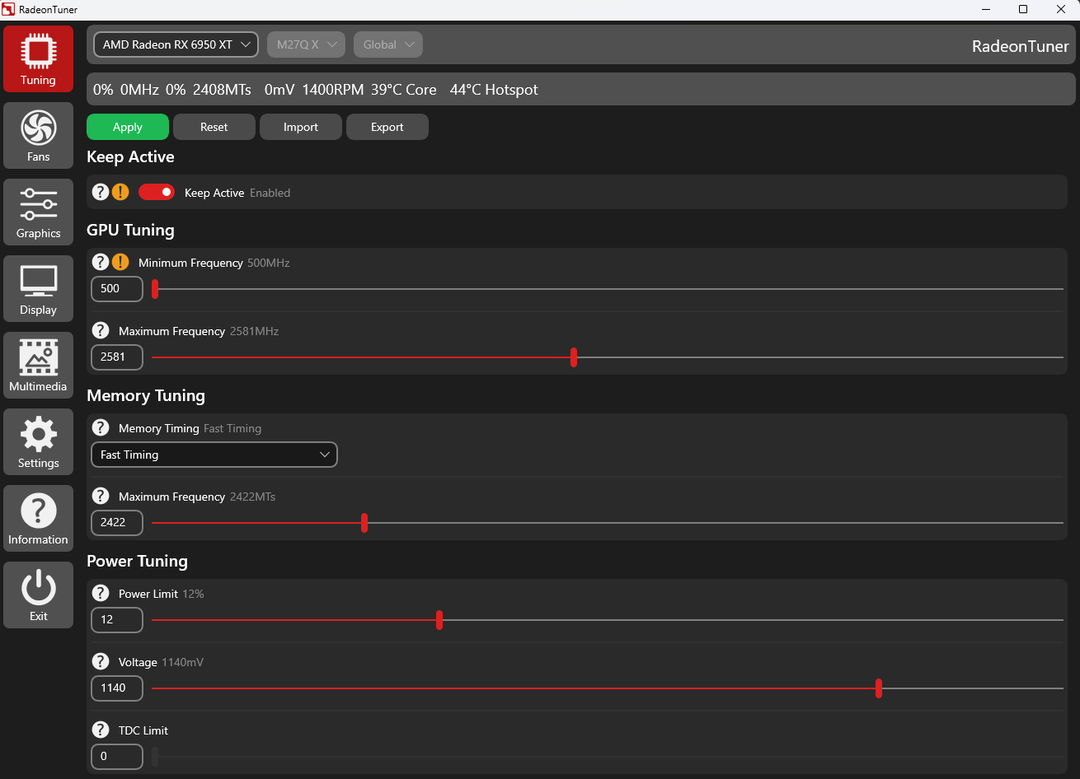Image resolution: width=1080 pixels, height=779 pixels.
Task: Show help for GPU Minimum Frequency
Action: coord(101,262)
